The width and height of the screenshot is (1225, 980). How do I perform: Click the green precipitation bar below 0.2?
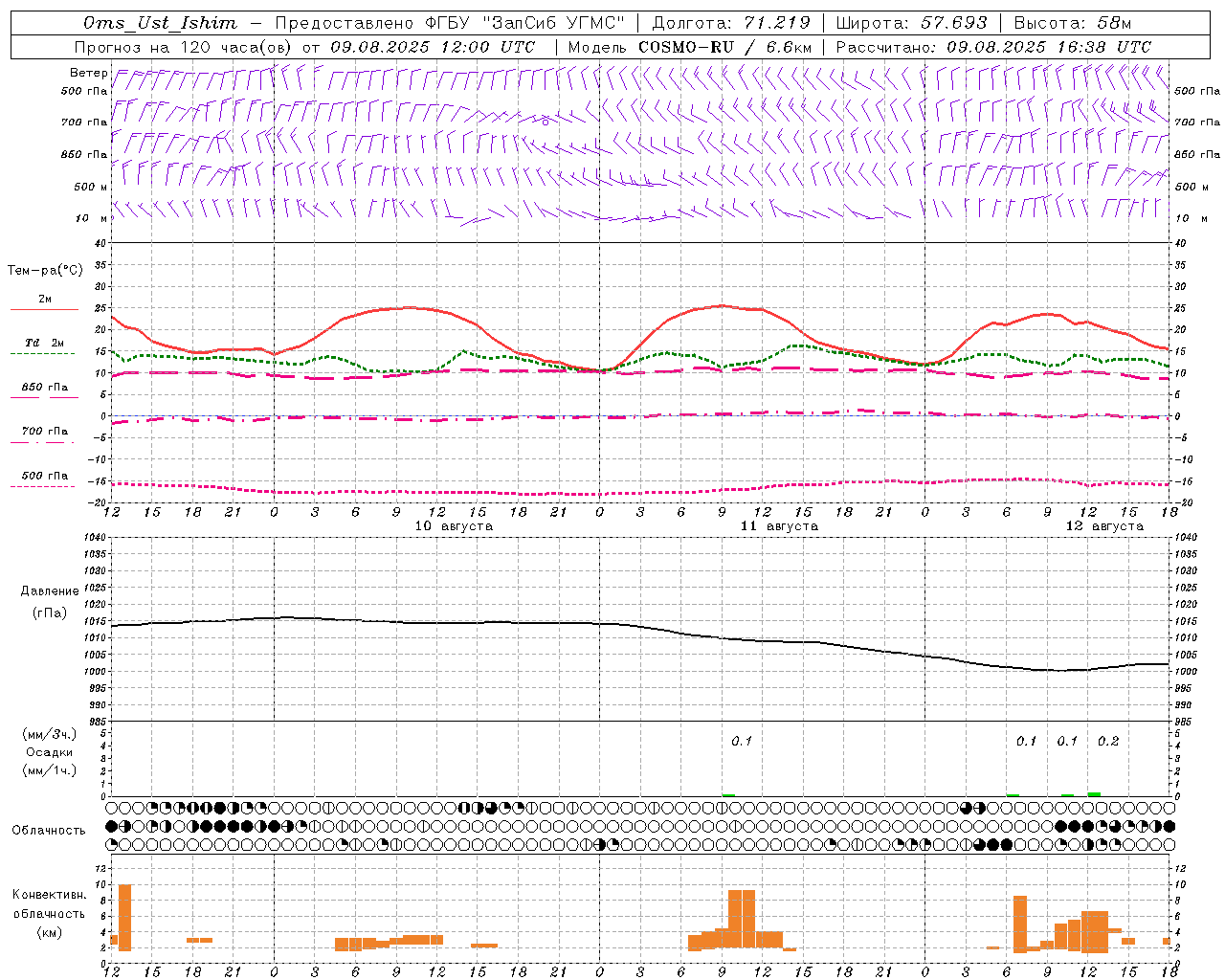pos(1094,794)
